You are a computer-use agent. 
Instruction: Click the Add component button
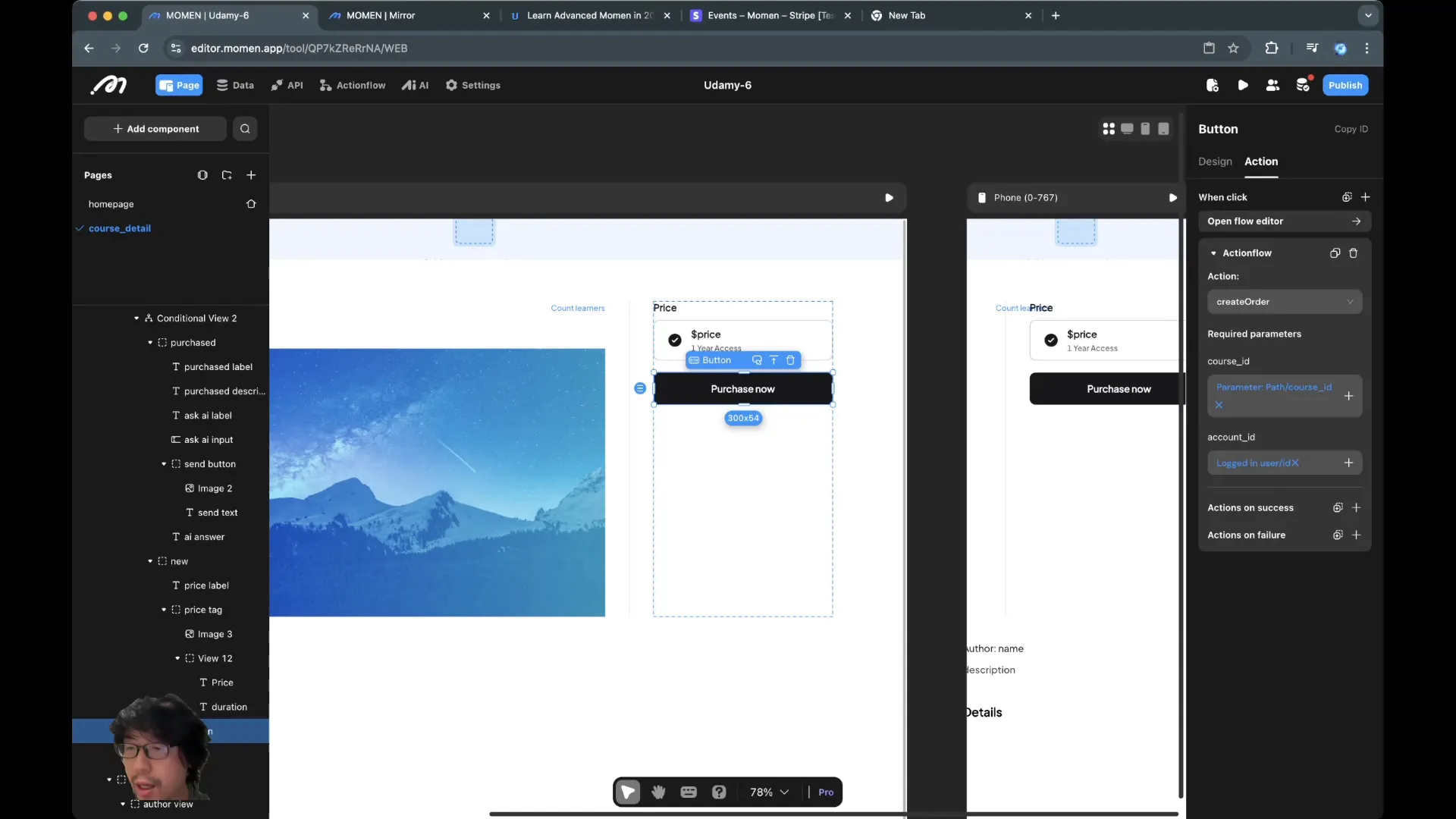click(x=155, y=129)
